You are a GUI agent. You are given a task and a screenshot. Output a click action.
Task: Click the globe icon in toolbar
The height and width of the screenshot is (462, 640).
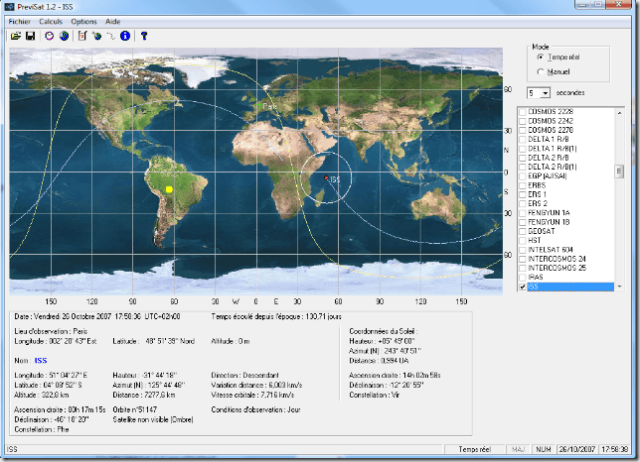coord(64,36)
